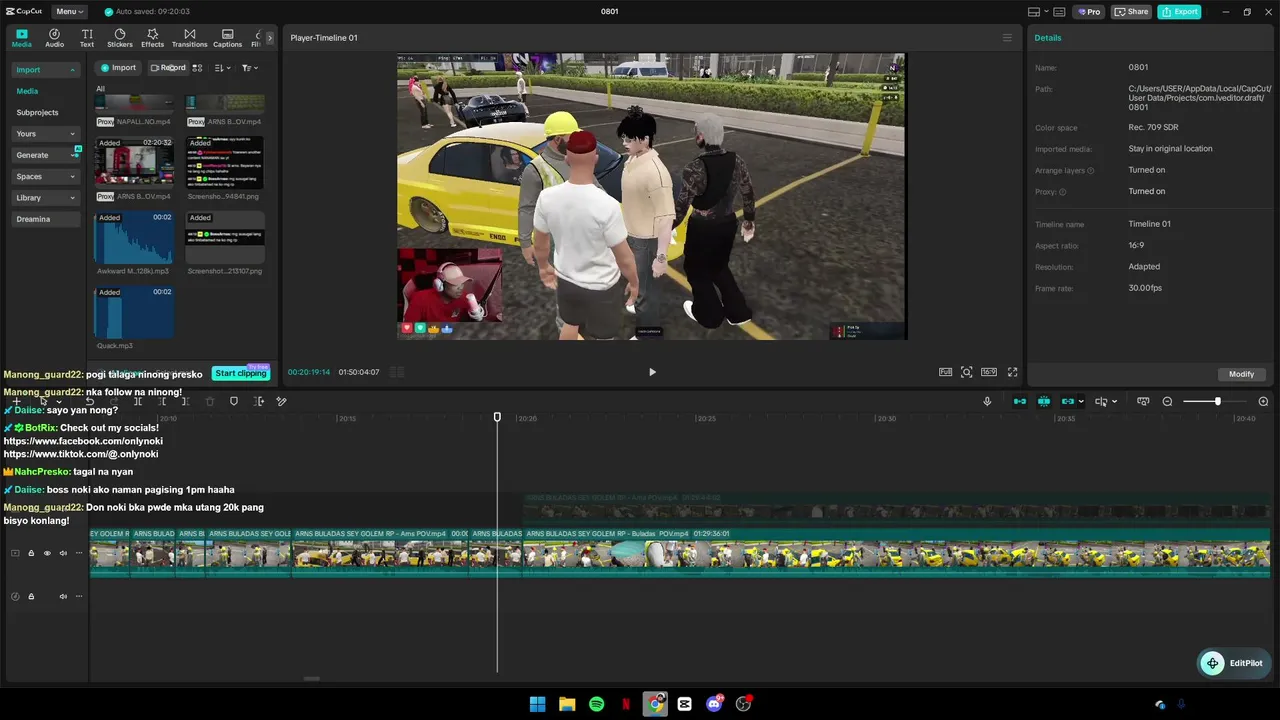Play the timeline preview

tap(652, 372)
